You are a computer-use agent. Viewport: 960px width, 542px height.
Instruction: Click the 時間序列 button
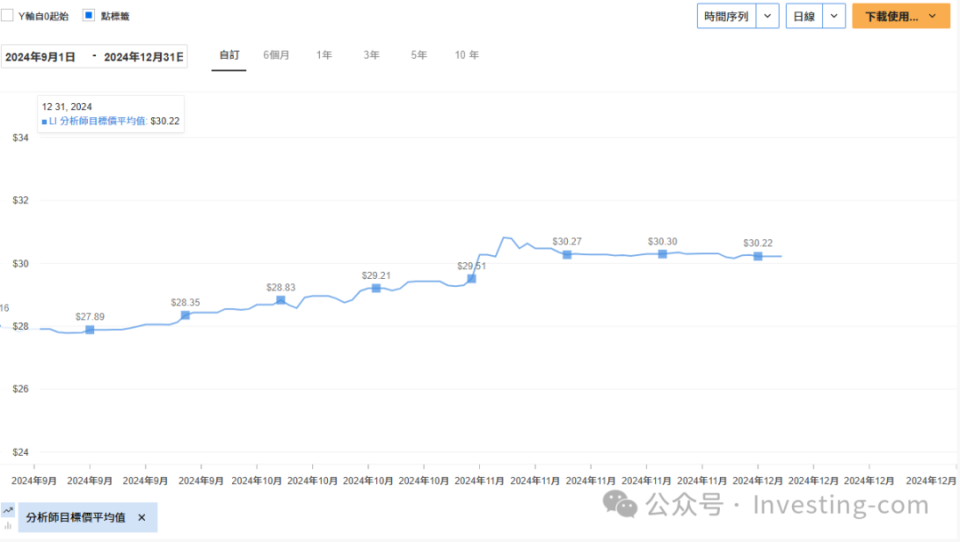coord(726,17)
